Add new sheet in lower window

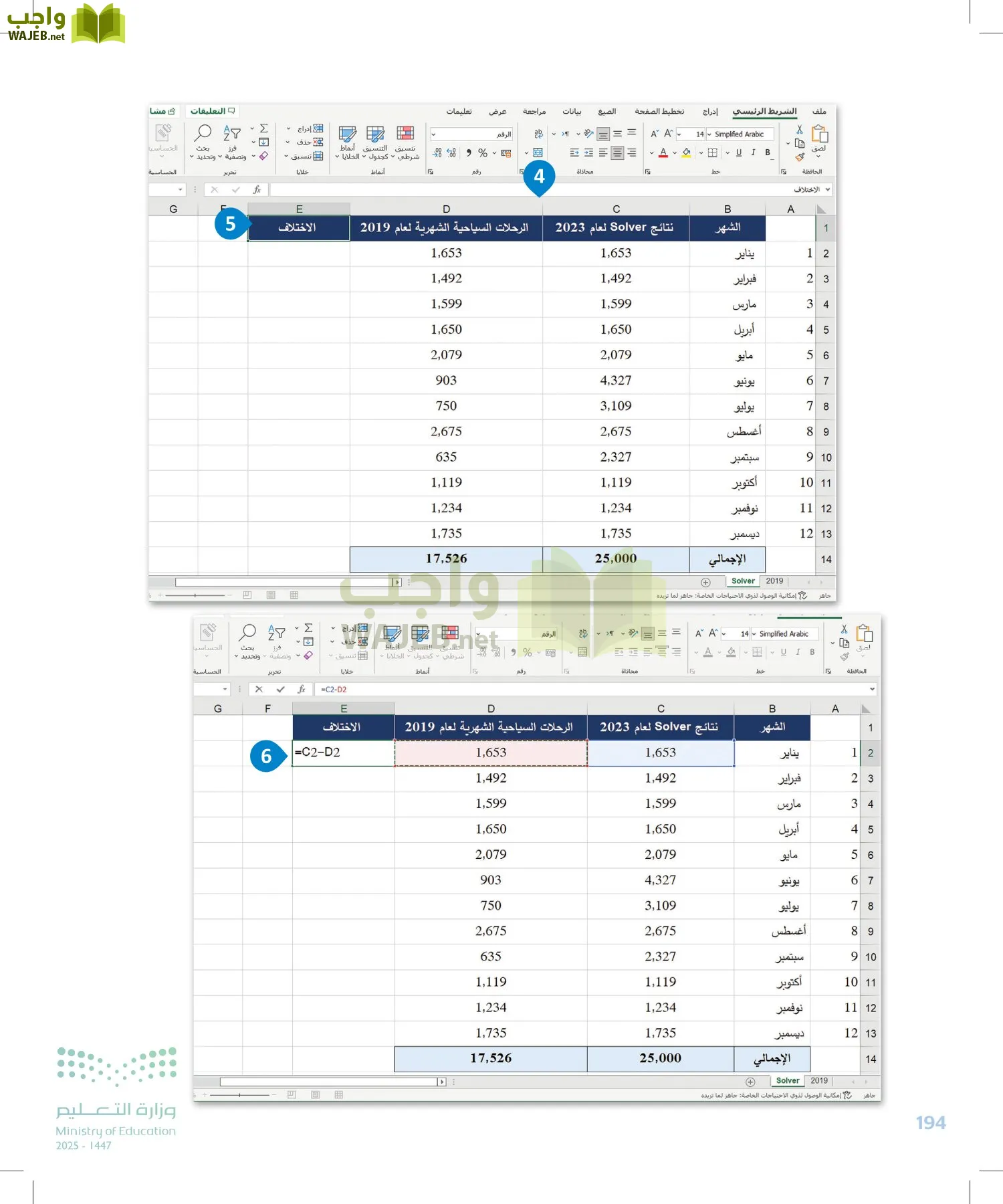point(750,1082)
